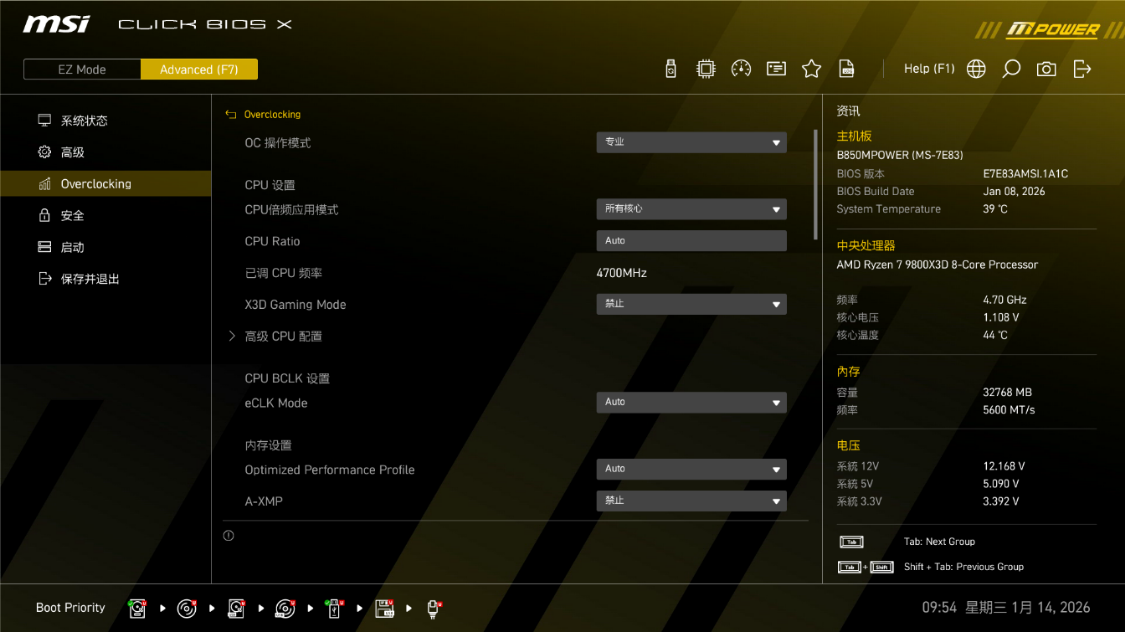Click the Boot Priority label
The height and width of the screenshot is (632, 1125).
pyautogui.click(x=70, y=608)
